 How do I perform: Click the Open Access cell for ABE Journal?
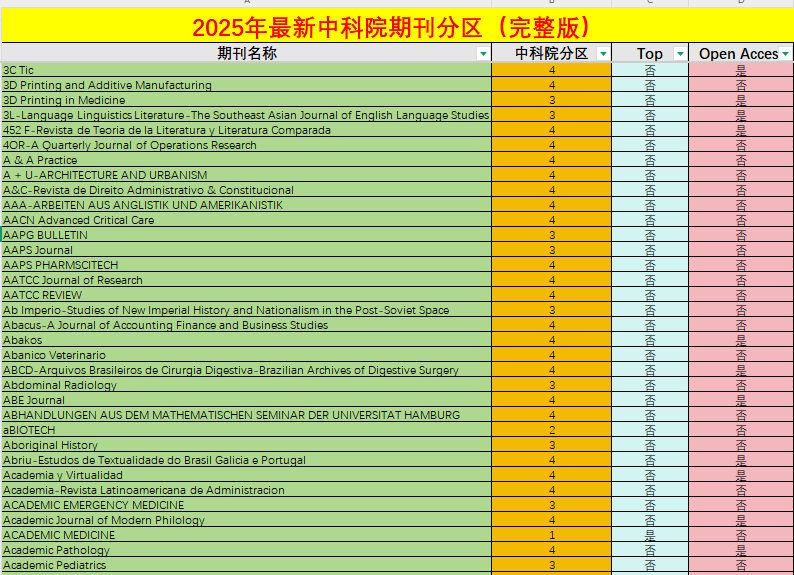741,400
